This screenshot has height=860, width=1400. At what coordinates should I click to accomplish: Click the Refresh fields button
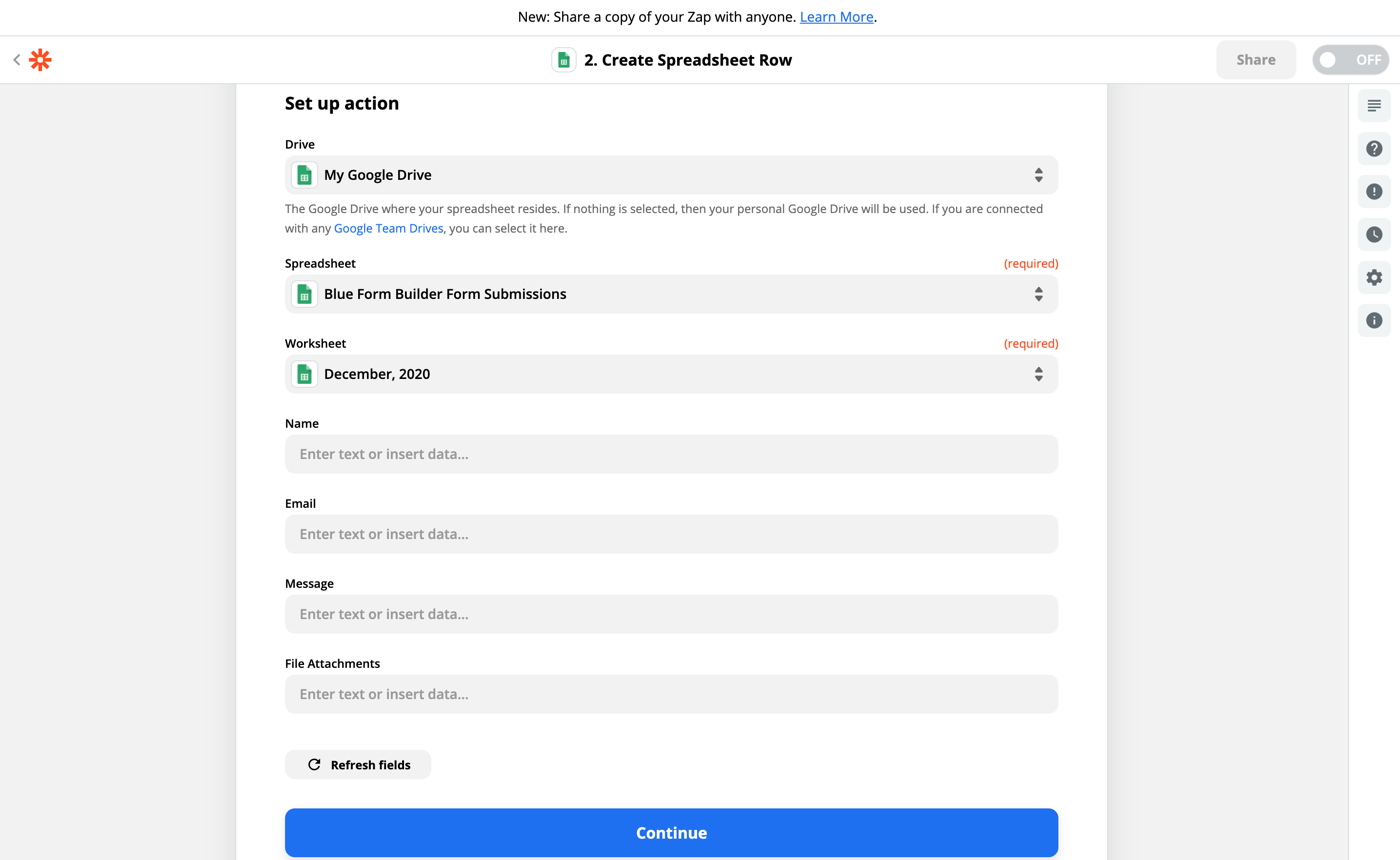pos(357,764)
